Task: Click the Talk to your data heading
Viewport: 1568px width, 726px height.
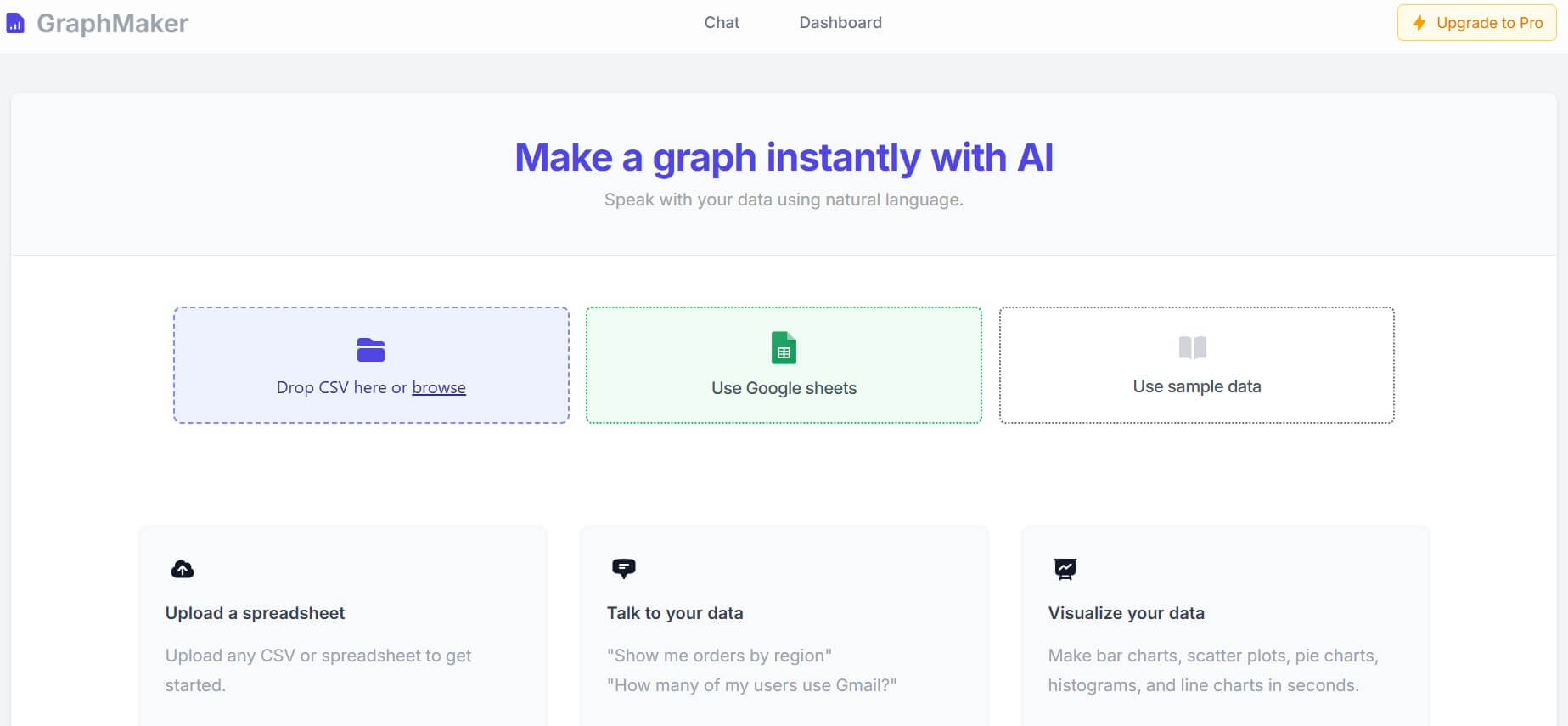Action: [675, 613]
